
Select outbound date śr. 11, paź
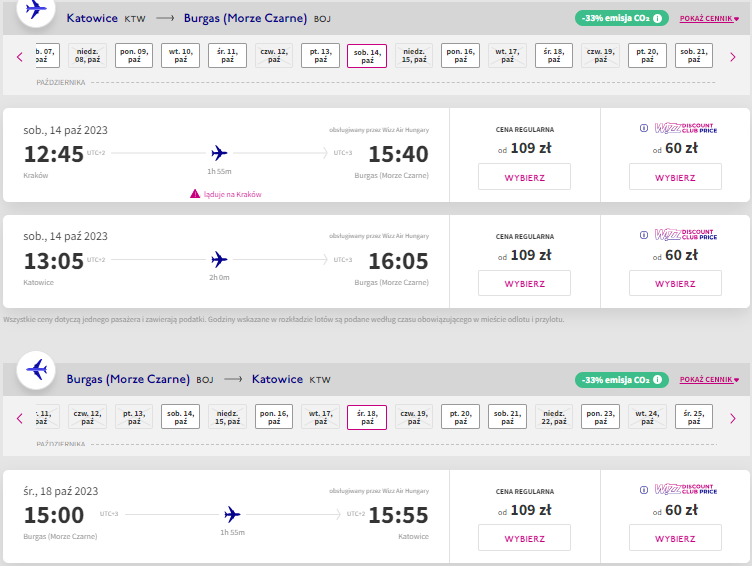point(227,55)
